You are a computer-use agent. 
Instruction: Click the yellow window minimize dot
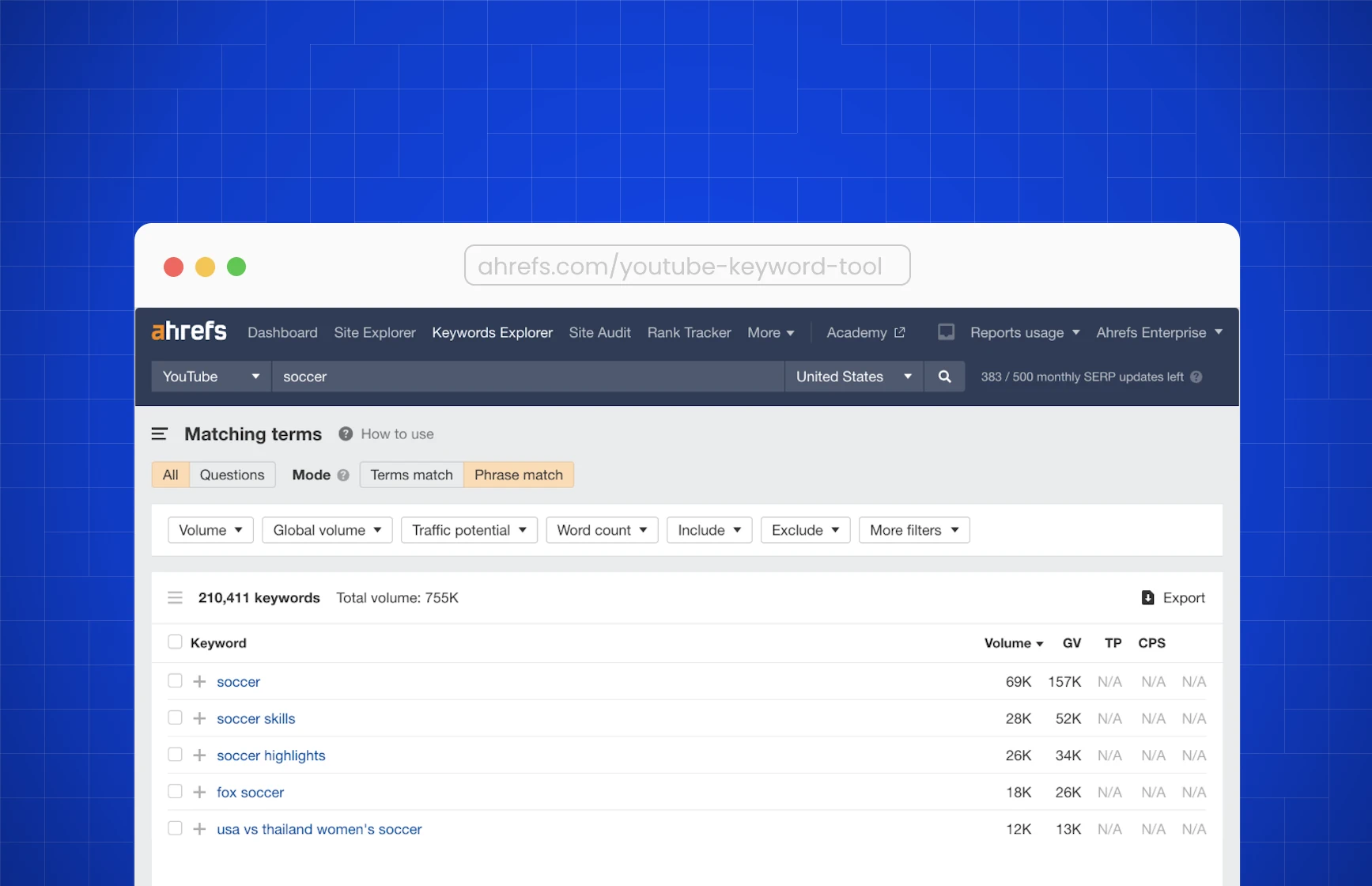[x=205, y=267]
